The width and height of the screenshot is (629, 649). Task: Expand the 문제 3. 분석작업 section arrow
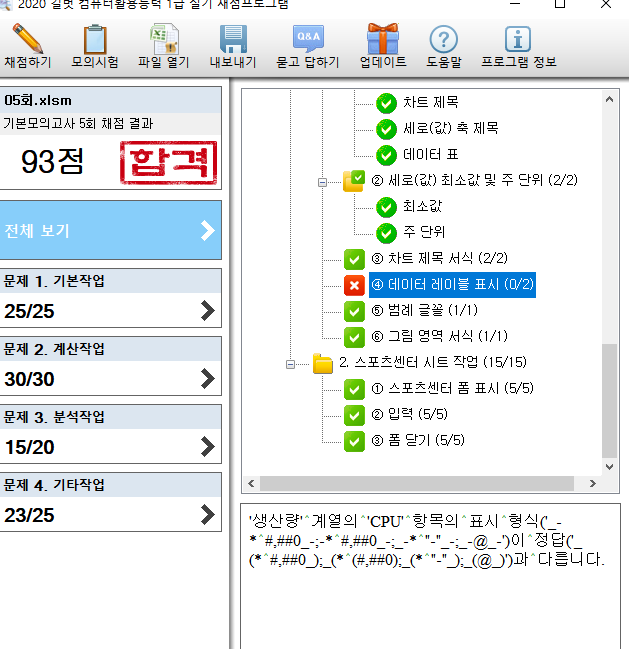coord(207,446)
